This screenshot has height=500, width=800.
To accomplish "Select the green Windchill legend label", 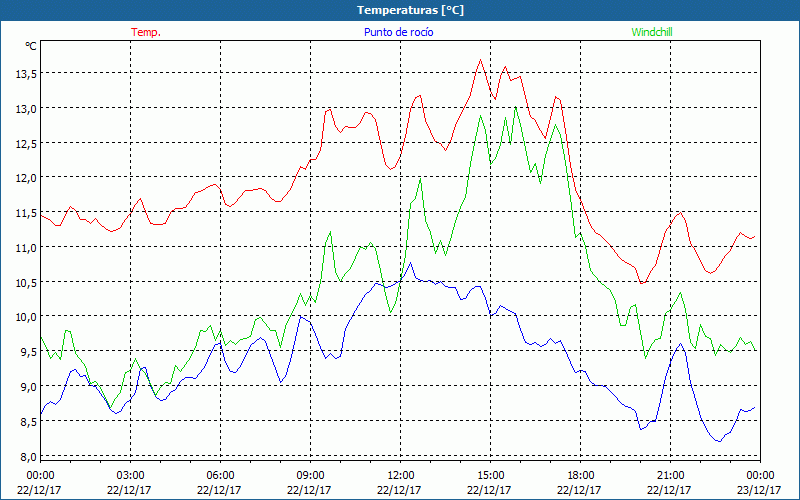I will [x=652, y=32].
